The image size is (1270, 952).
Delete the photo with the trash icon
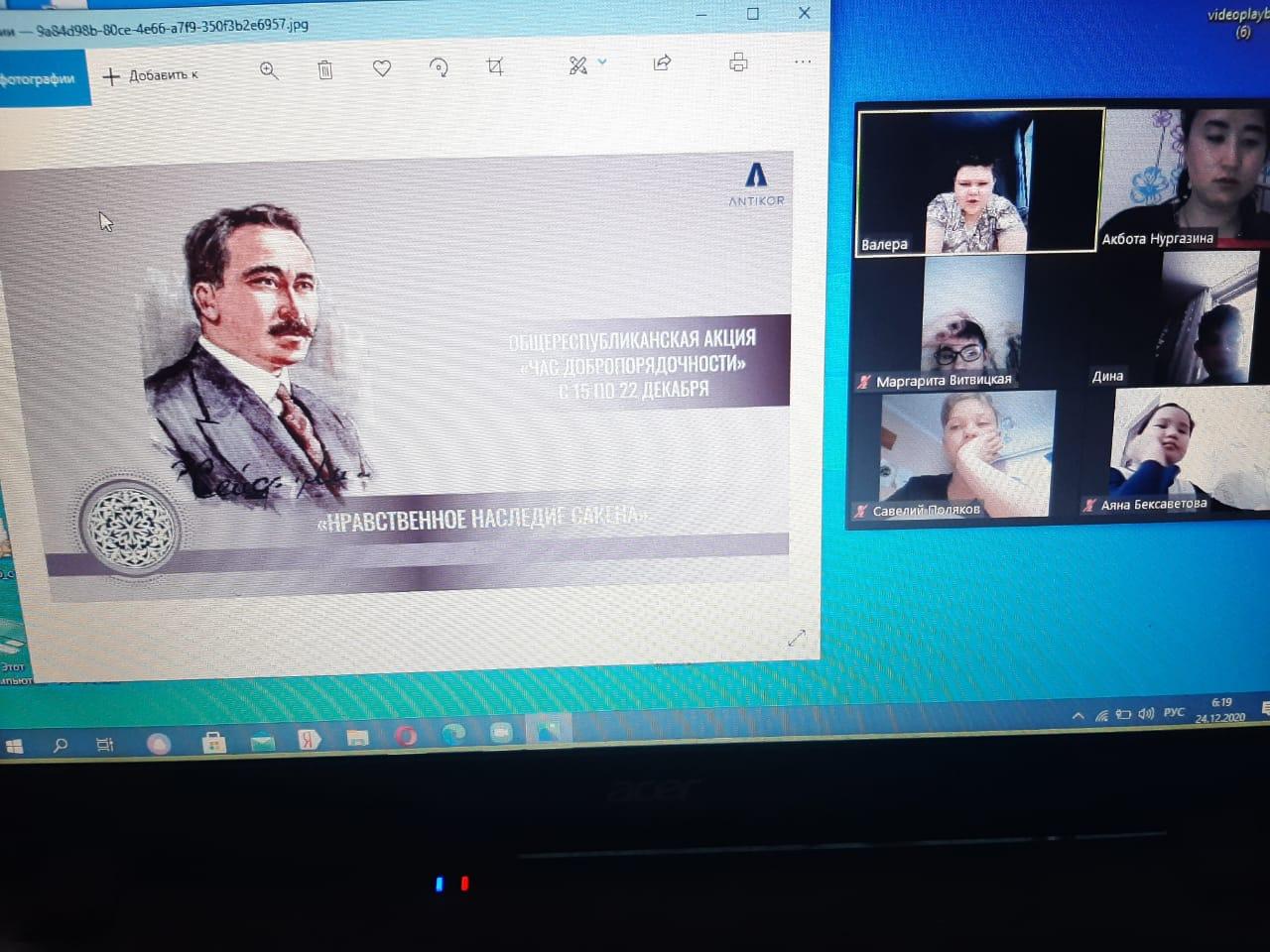click(324, 69)
